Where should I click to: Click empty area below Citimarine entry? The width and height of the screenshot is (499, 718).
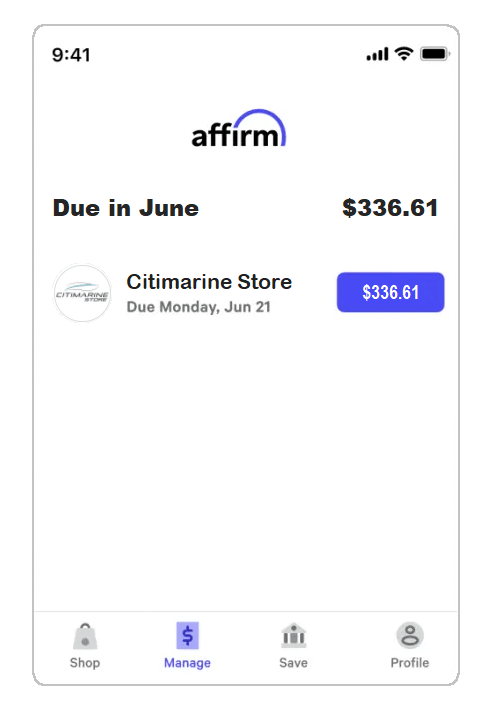click(246, 462)
